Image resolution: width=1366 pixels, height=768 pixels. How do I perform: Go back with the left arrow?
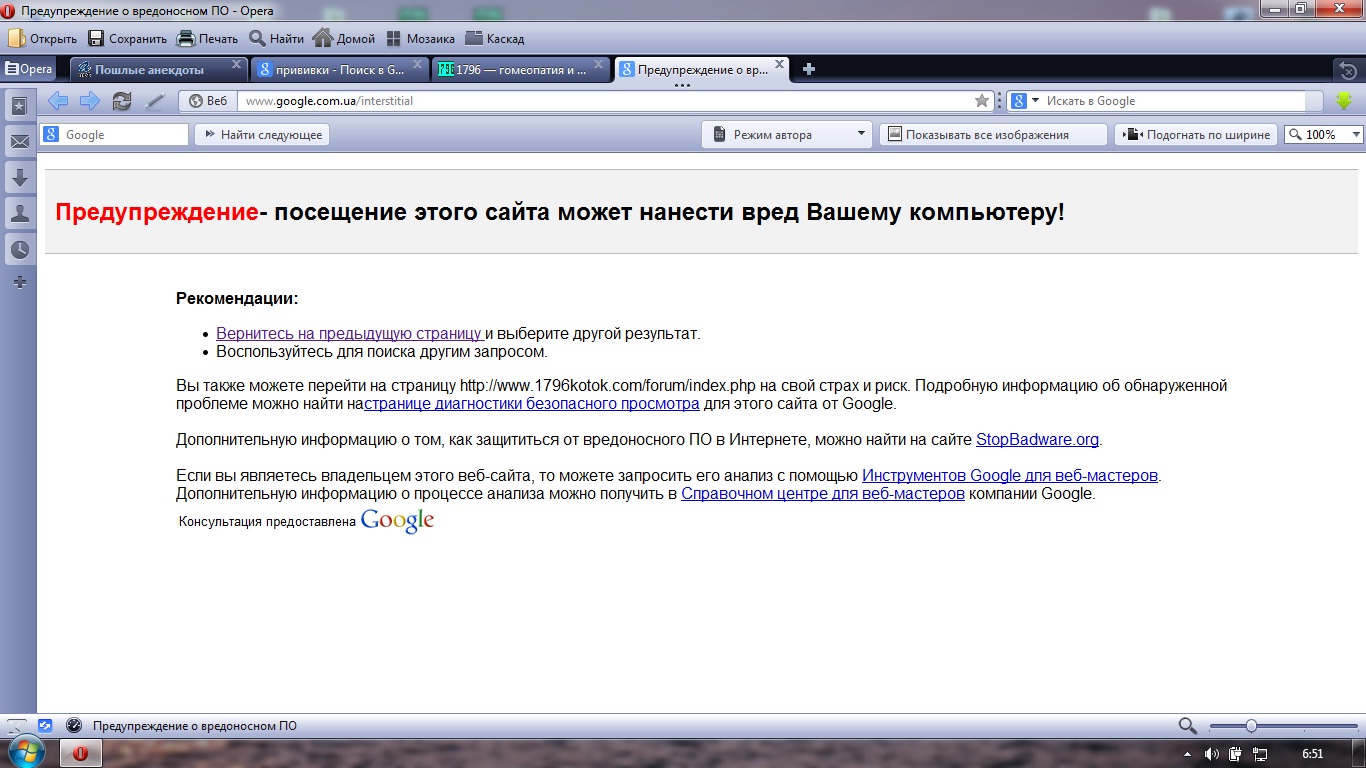click(58, 100)
